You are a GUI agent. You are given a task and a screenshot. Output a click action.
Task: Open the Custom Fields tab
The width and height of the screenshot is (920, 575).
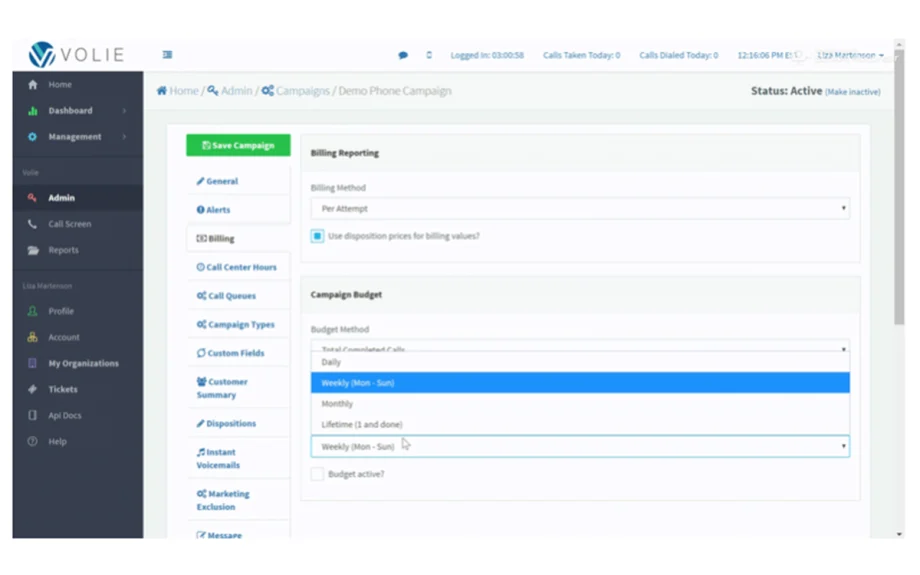pos(238,353)
